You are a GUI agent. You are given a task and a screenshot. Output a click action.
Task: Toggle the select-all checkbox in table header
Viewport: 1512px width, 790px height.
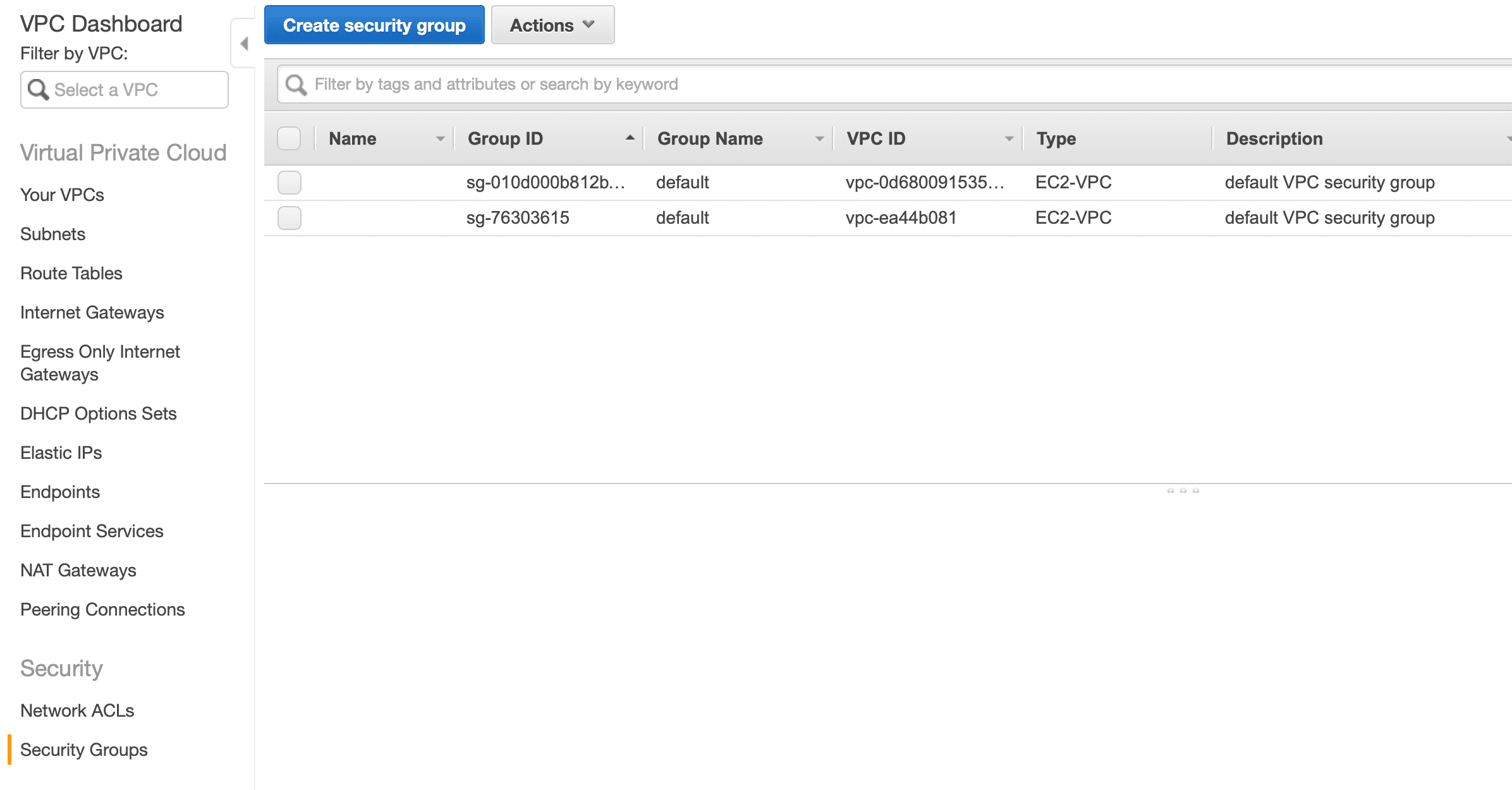(x=289, y=138)
